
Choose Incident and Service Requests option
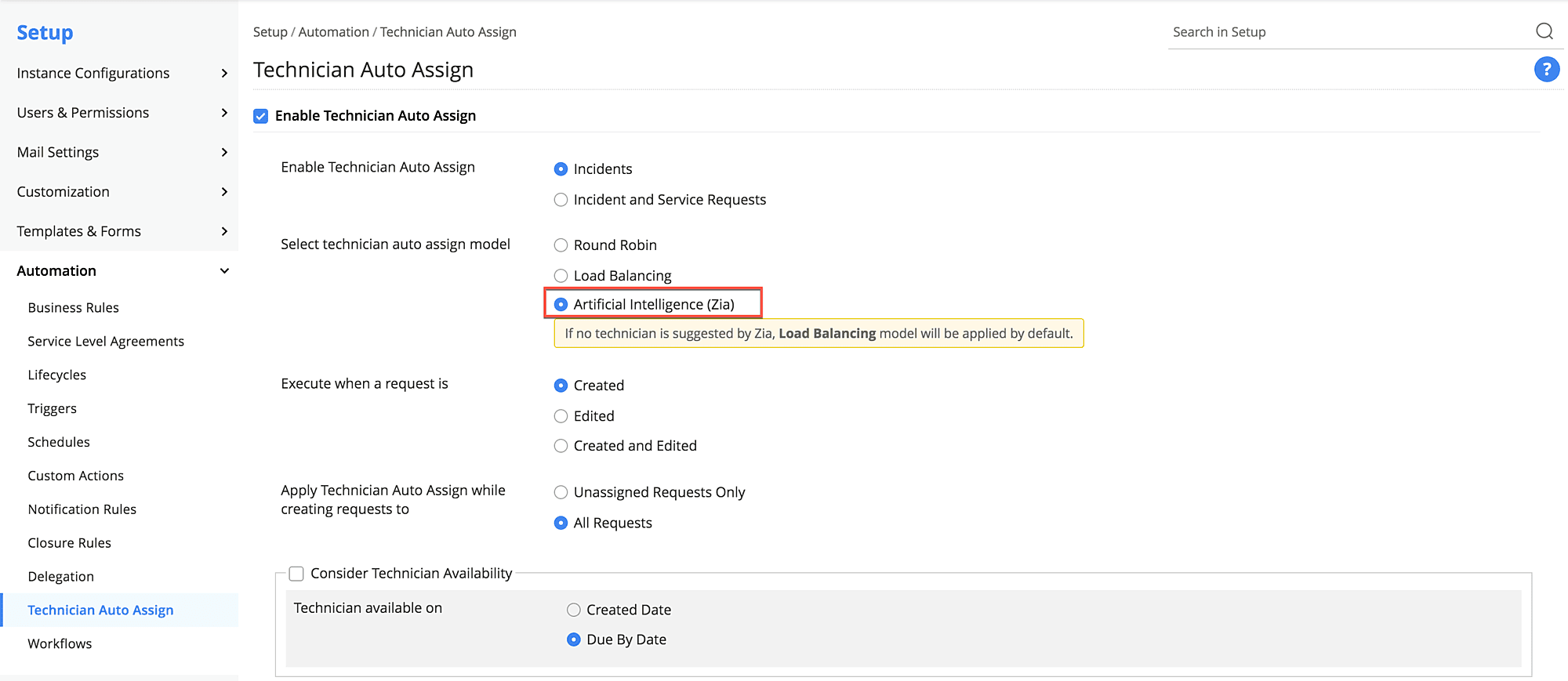pyautogui.click(x=561, y=200)
